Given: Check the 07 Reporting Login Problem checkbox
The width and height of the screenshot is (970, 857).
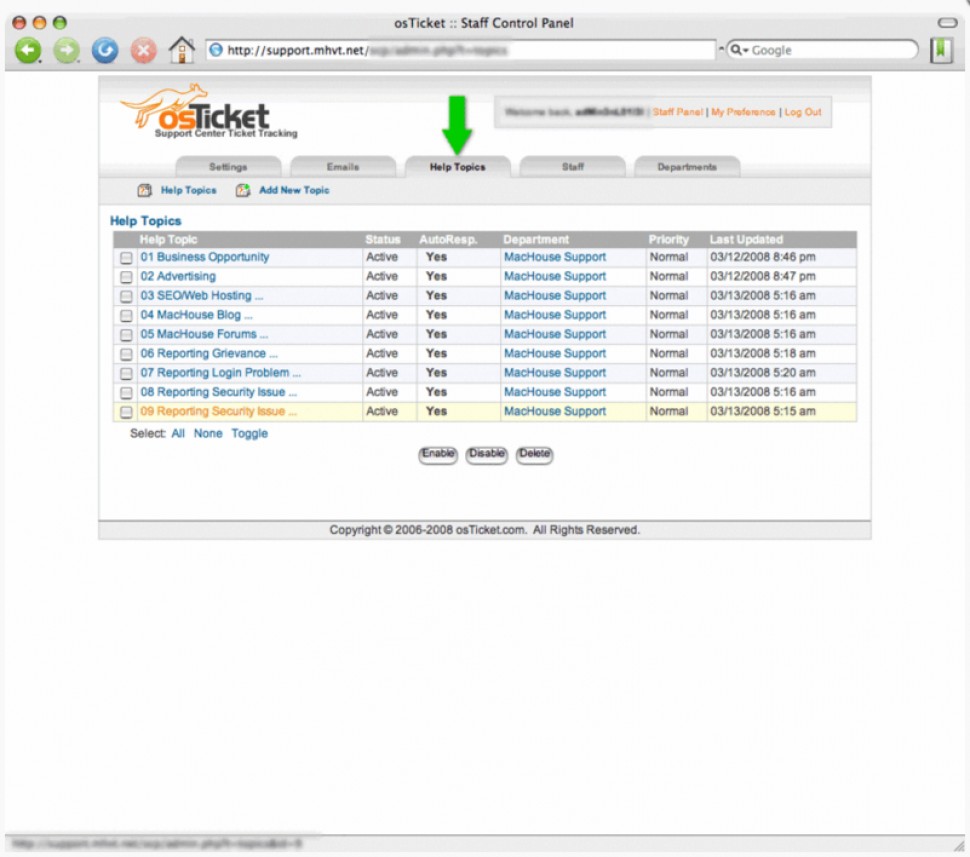Looking at the screenshot, I should pyautogui.click(x=126, y=373).
